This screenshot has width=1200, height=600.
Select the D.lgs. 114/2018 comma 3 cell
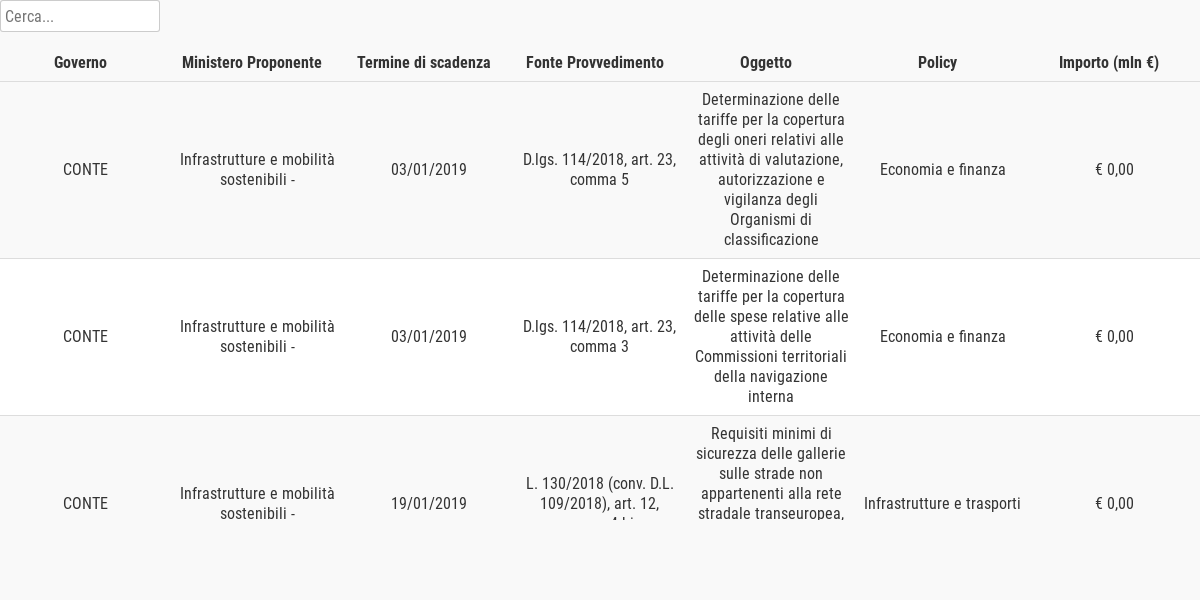pyautogui.click(x=599, y=337)
